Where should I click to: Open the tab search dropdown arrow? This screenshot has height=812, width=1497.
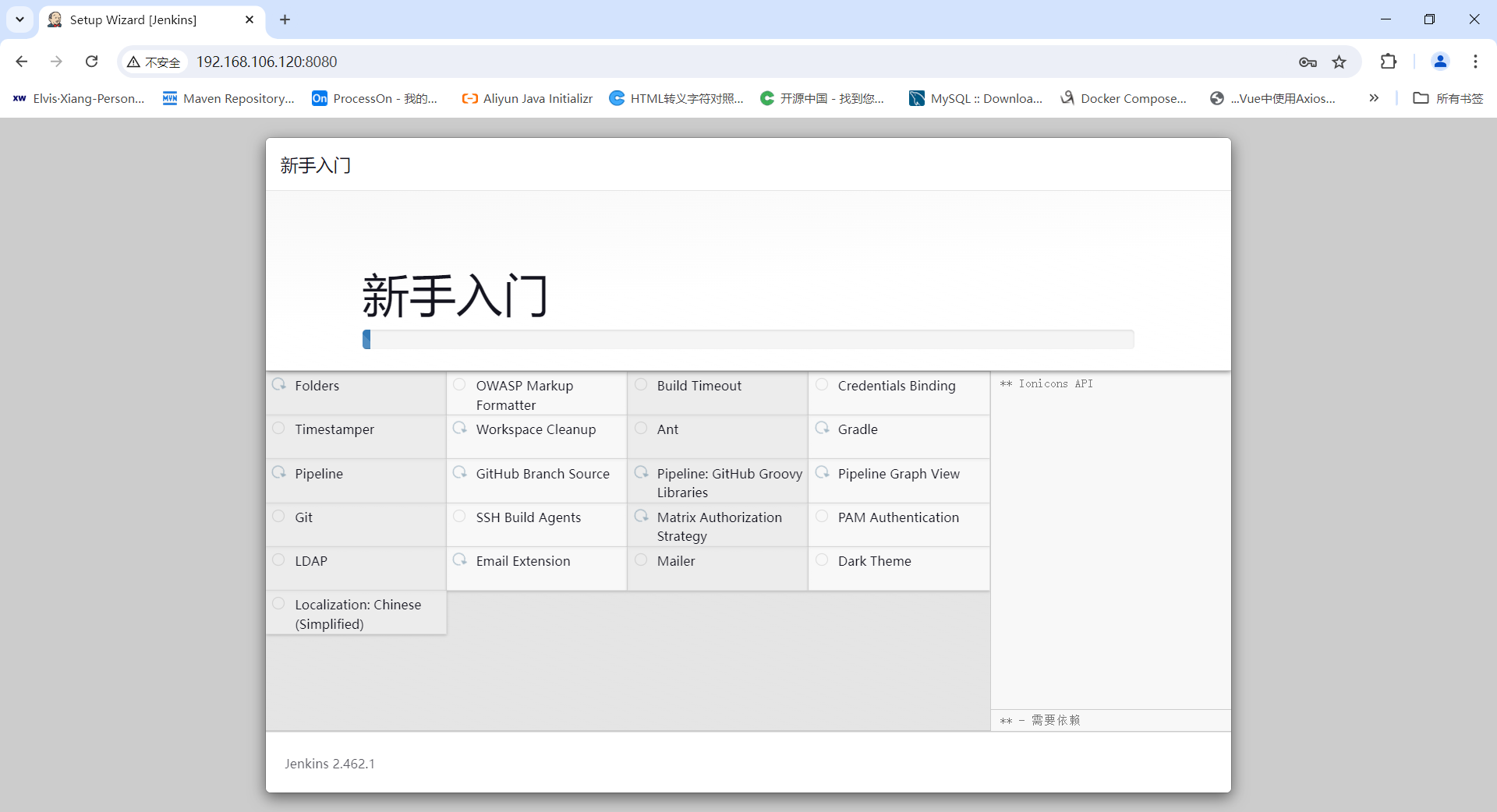click(x=19, y=19)
